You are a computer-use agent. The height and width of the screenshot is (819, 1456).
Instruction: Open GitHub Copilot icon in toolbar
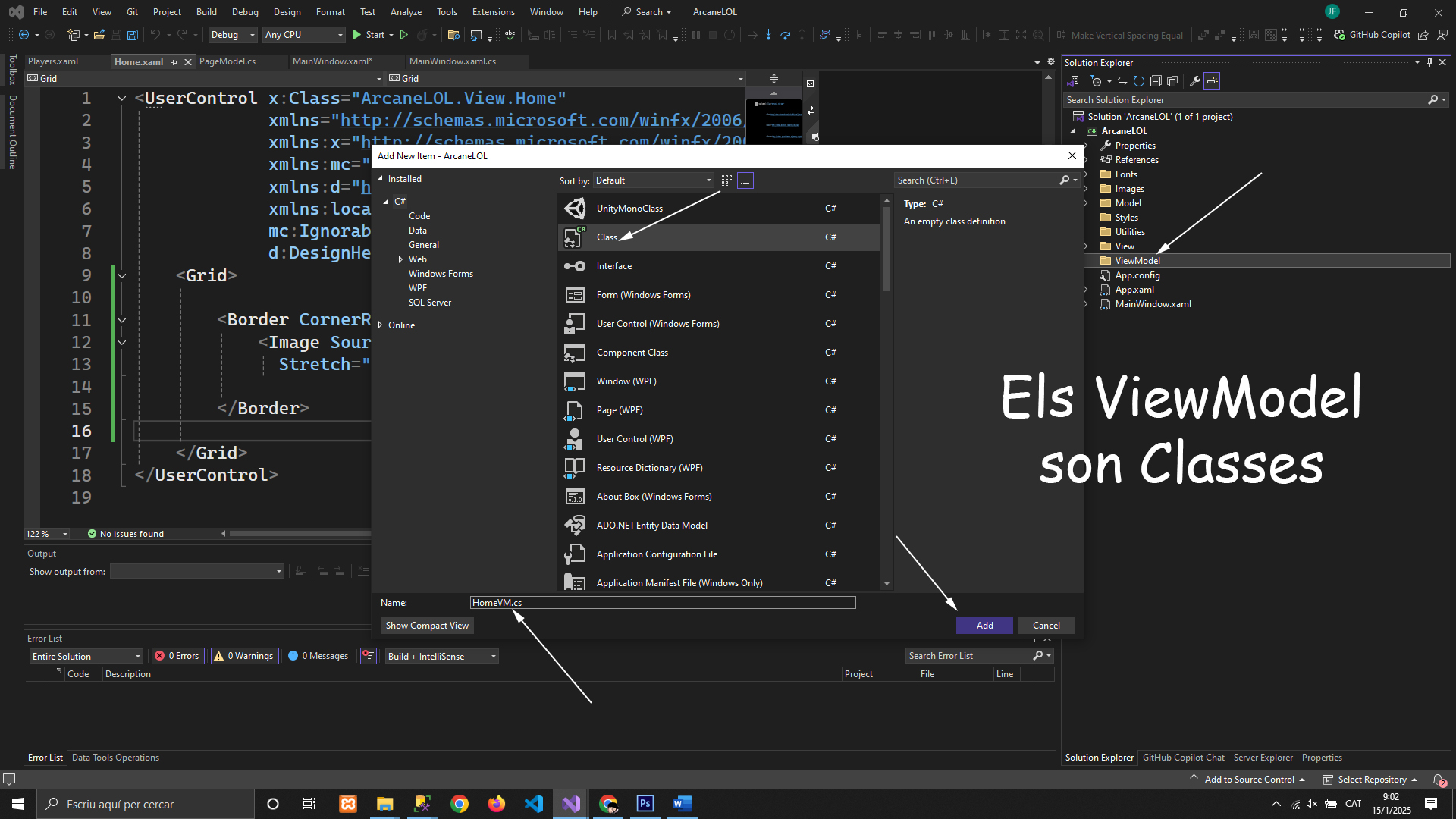(x=1340, y=35)
